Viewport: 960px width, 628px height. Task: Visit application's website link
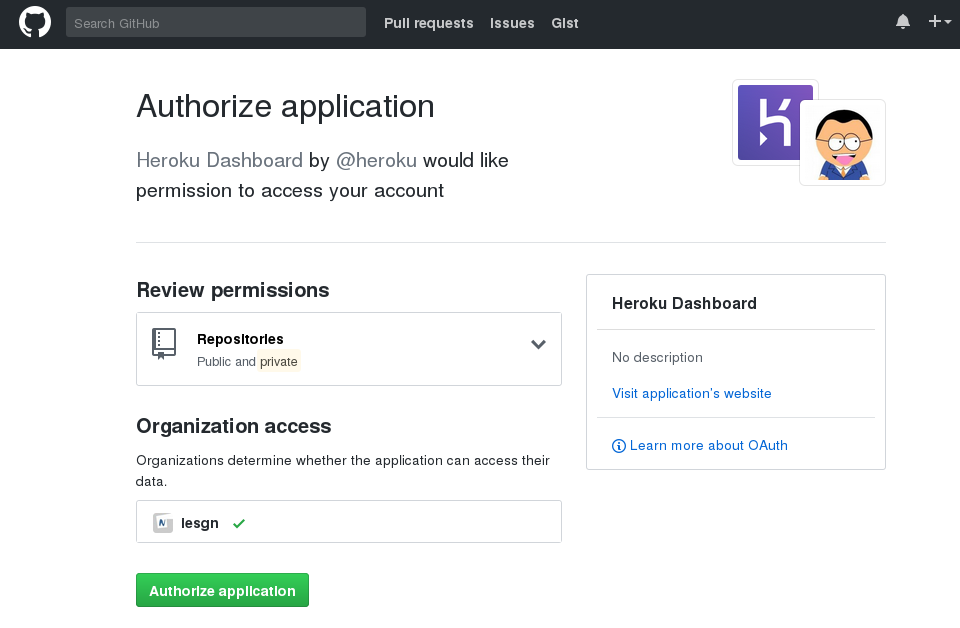coord(691,393)
